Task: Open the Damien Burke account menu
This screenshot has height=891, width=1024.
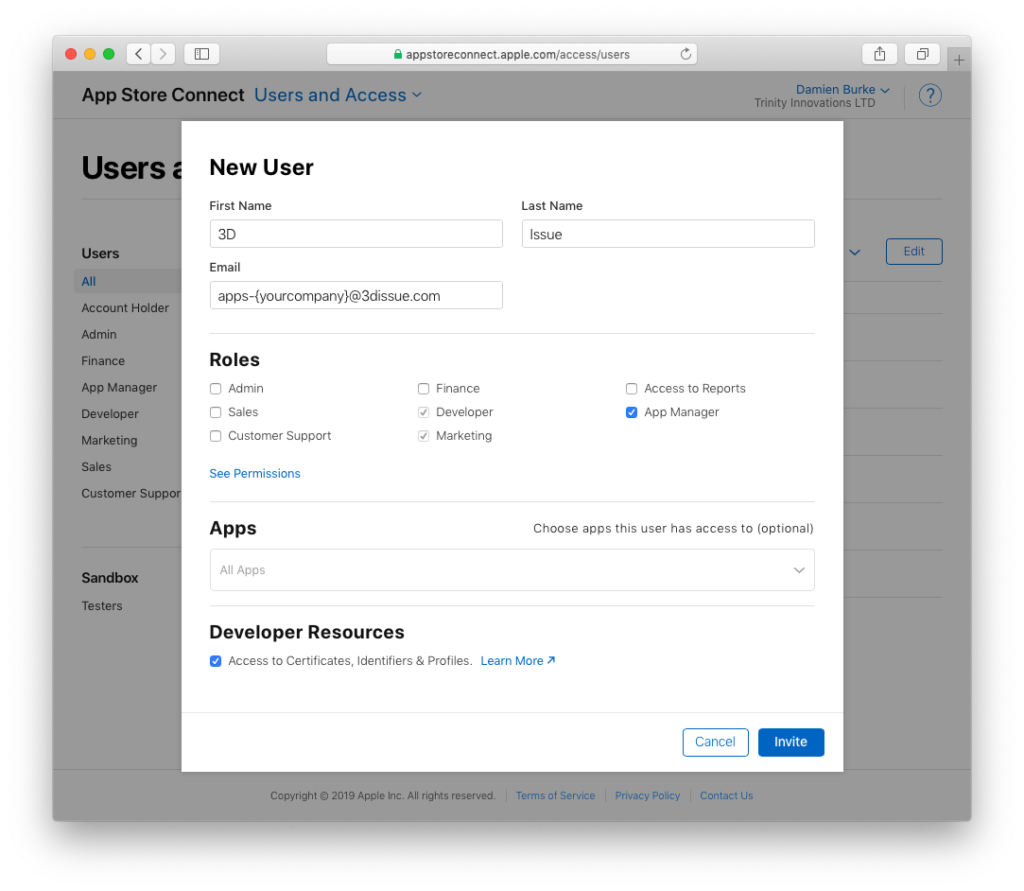Action: click(x=842, y=89)
